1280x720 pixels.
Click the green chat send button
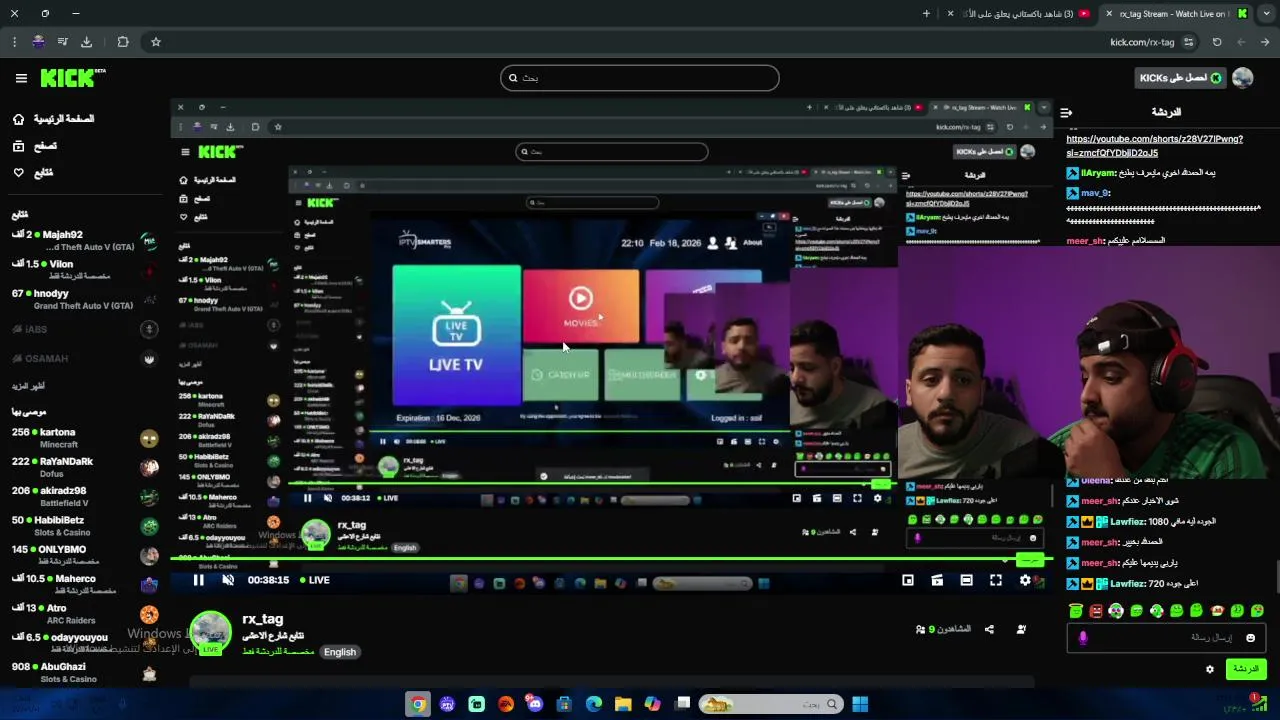[x=1246, y=669]
